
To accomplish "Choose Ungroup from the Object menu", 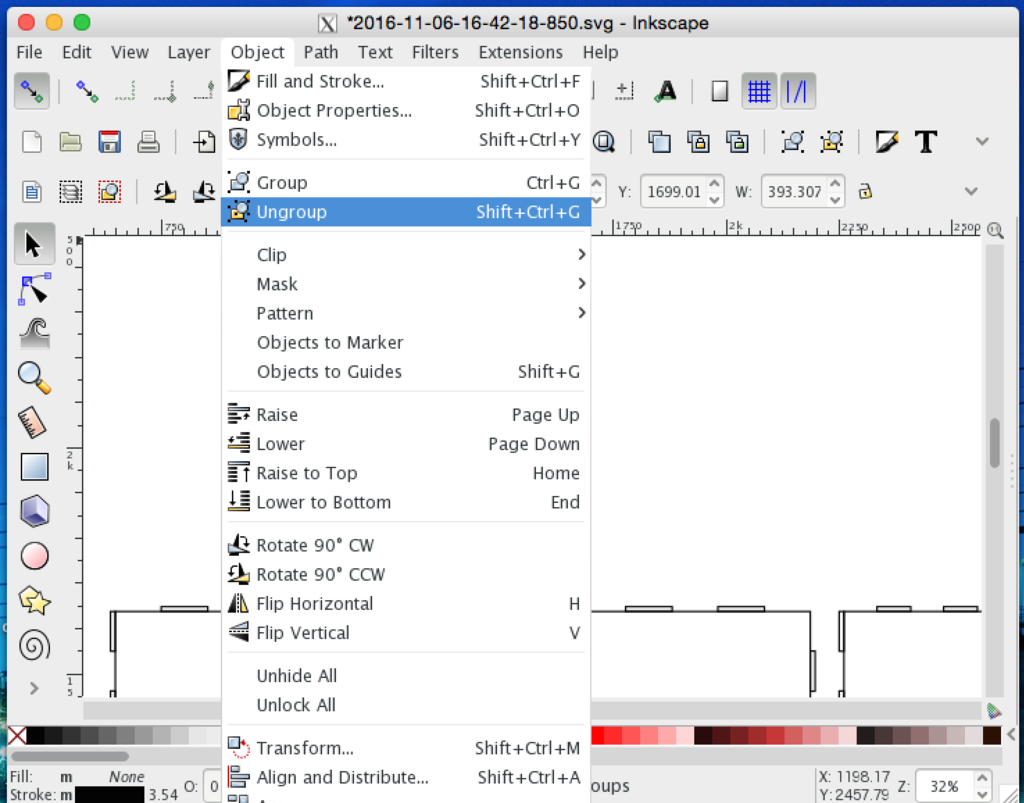I will click(406, 212).
